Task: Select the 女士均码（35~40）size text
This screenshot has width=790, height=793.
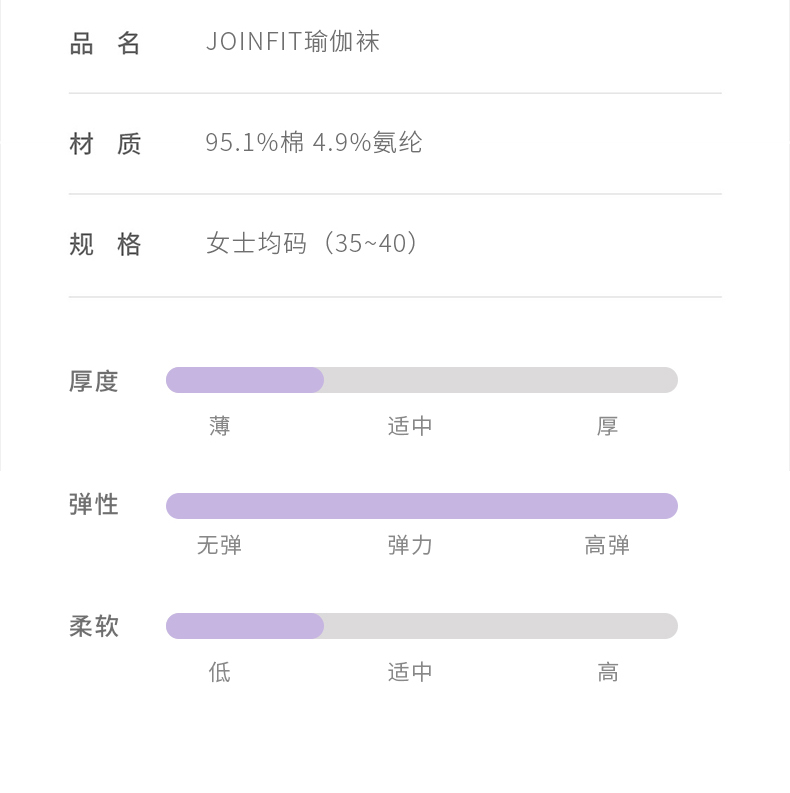Action: click(x=313, y=244)
